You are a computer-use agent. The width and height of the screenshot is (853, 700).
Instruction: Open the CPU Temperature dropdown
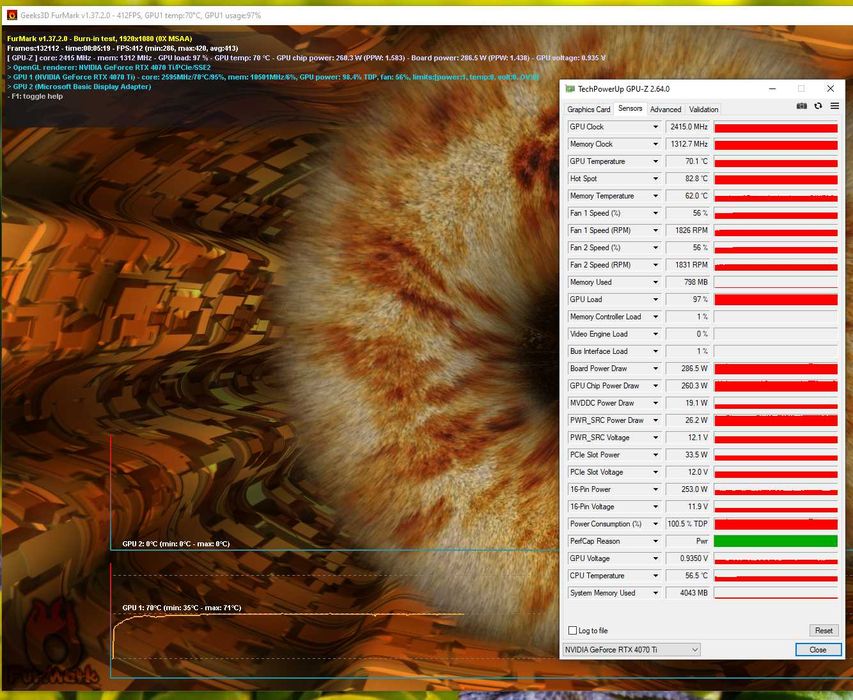tap(656, 575)
